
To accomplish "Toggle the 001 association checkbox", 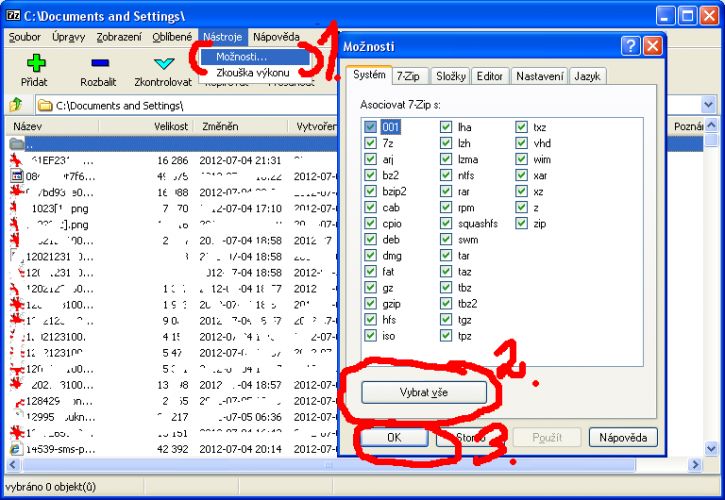I will coord(370,127).
